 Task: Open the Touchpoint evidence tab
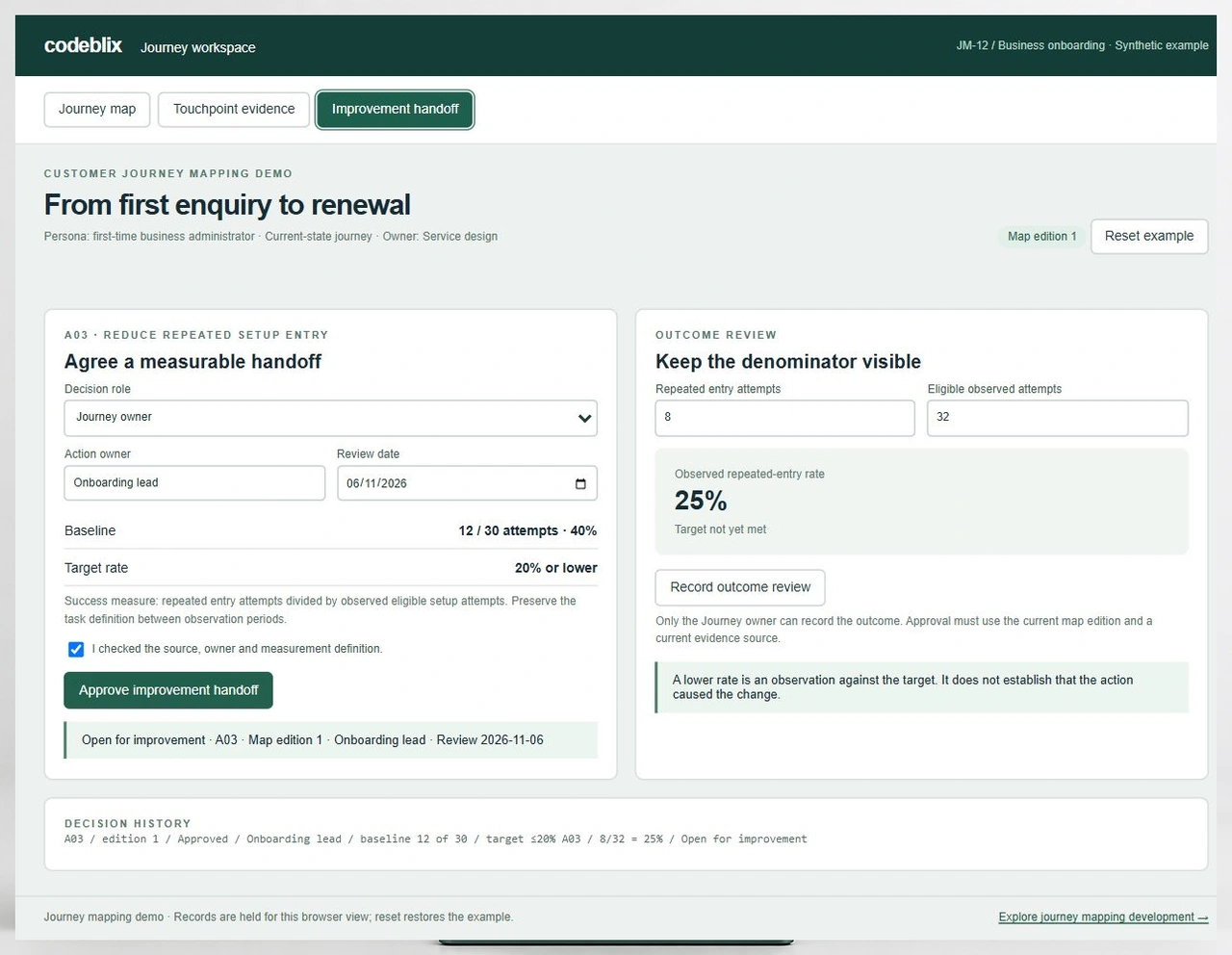[234, 109]
